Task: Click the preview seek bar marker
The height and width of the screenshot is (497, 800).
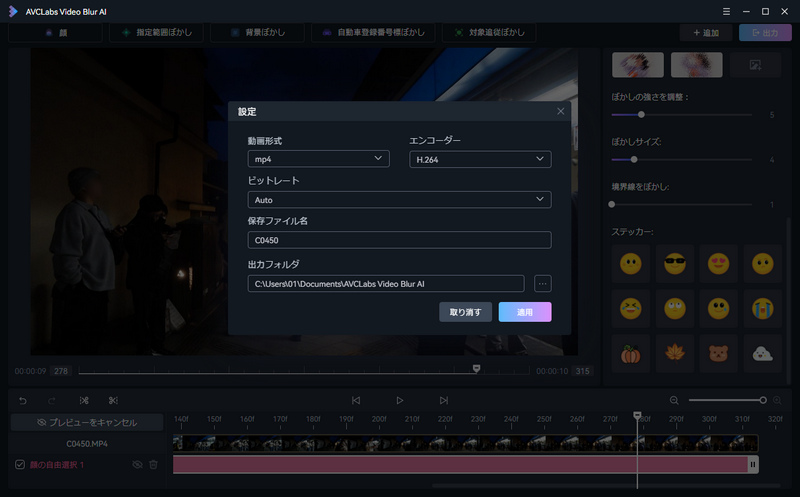Action: pyautogui.click(x=476, y=368)
